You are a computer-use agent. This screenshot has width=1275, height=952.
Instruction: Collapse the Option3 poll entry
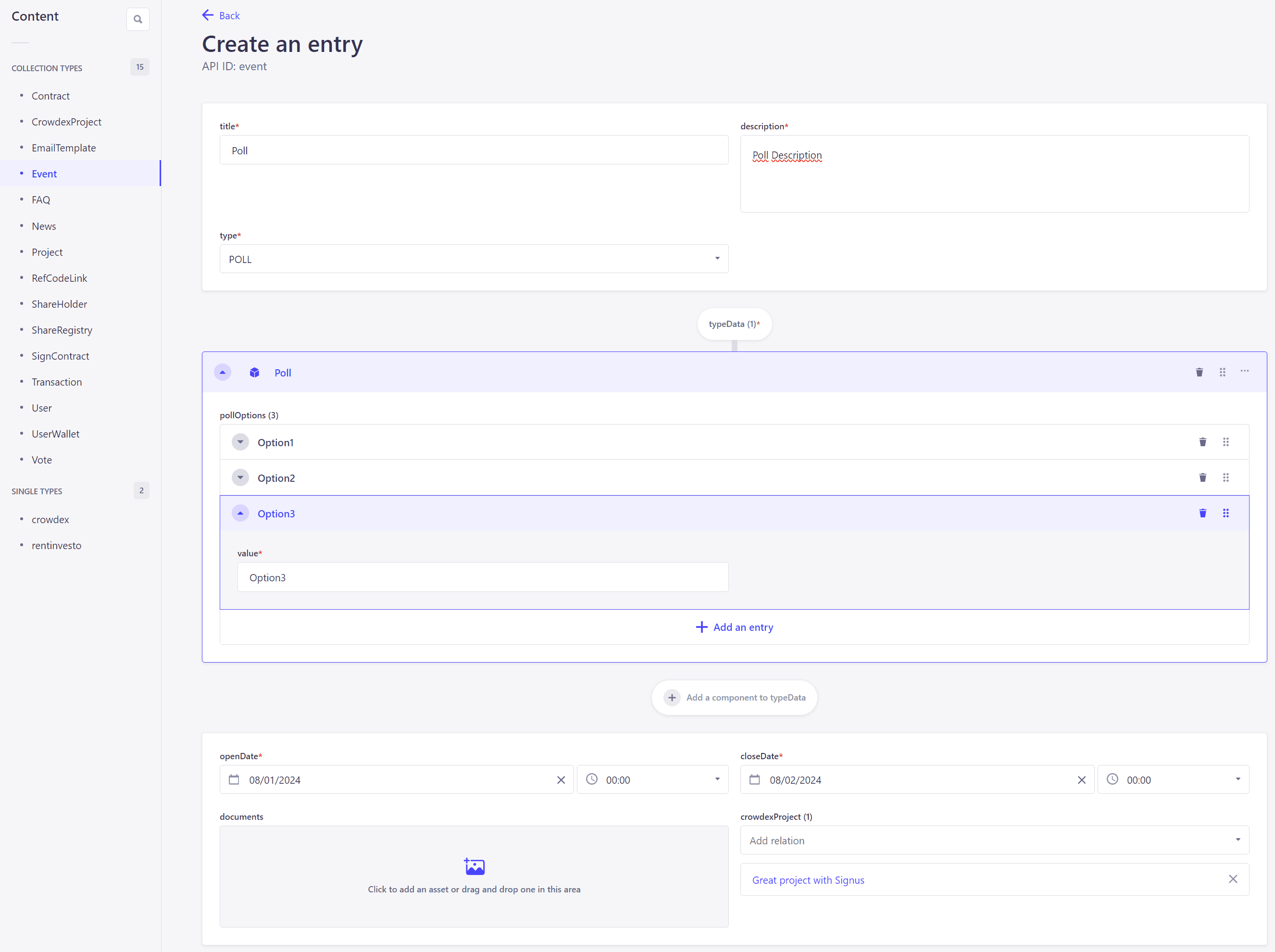coord(240,513)
